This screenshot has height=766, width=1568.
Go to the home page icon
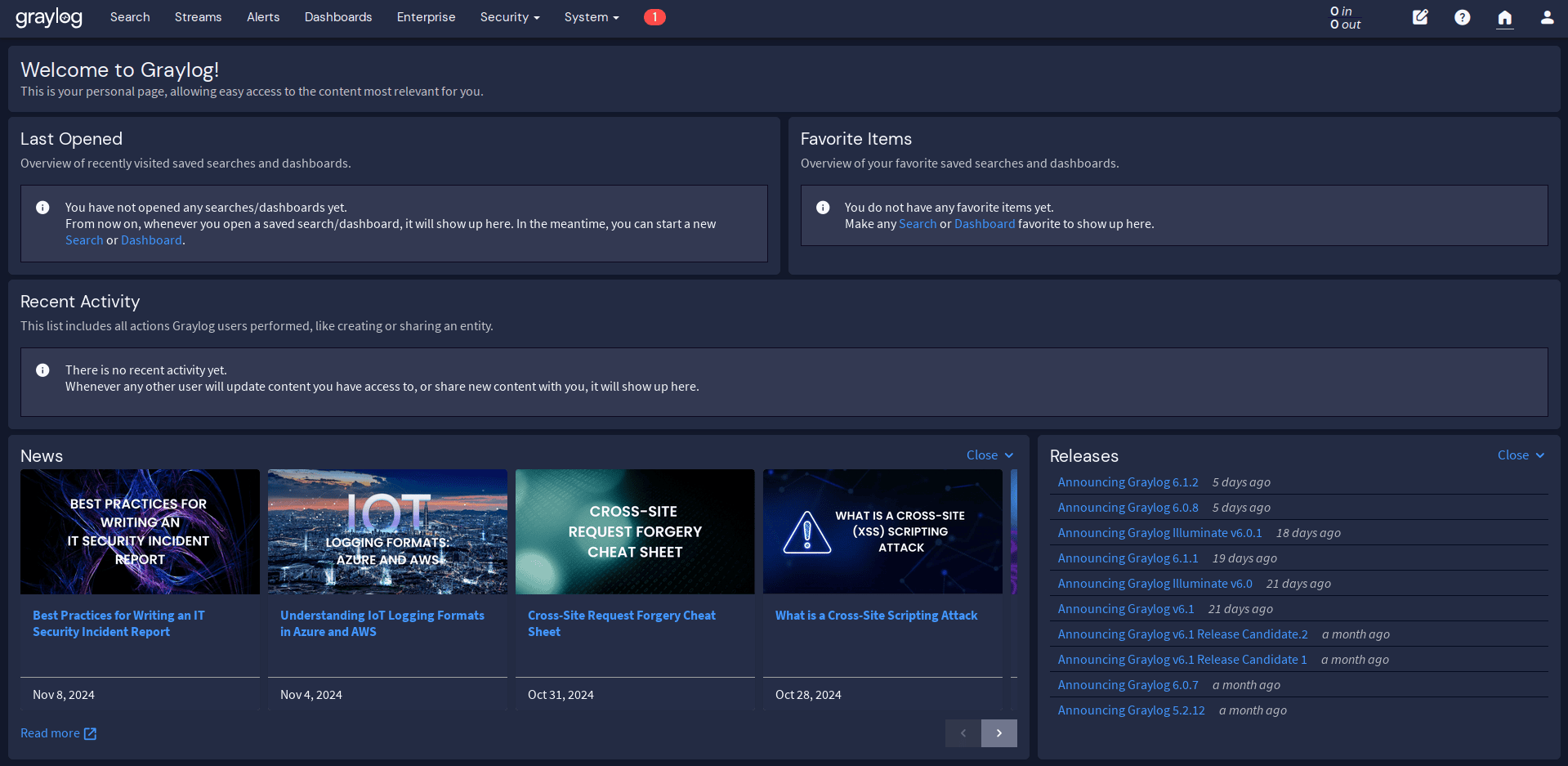[1505, 17]
